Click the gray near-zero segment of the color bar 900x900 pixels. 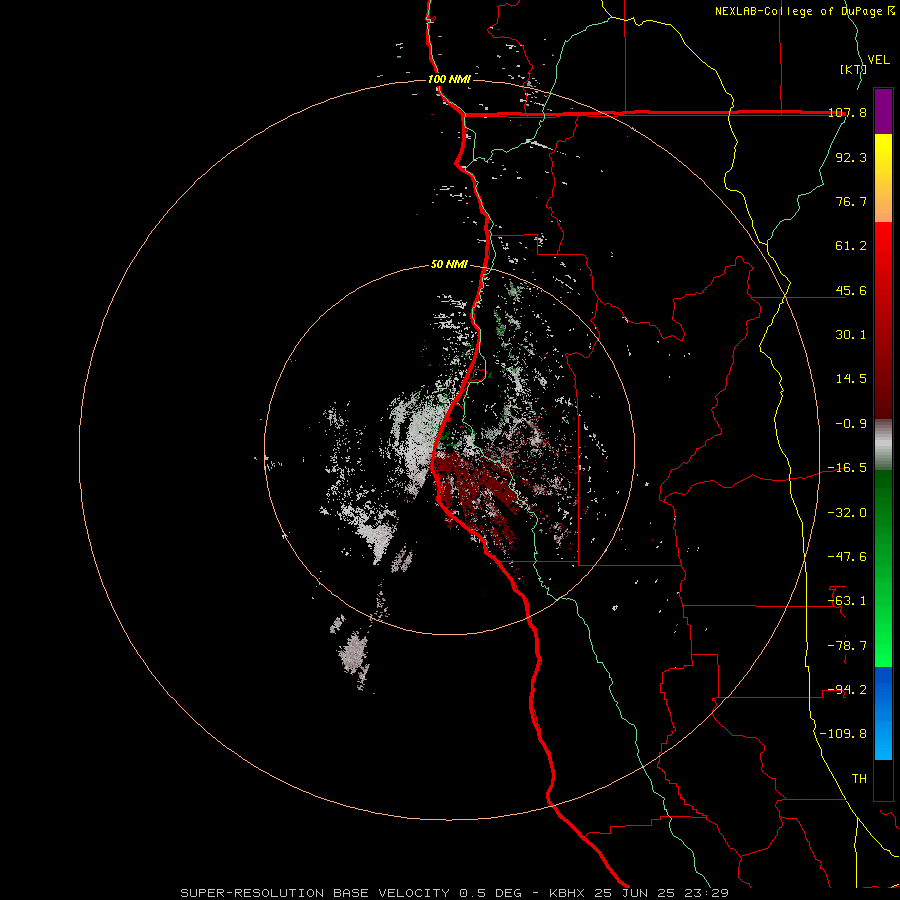883,445
